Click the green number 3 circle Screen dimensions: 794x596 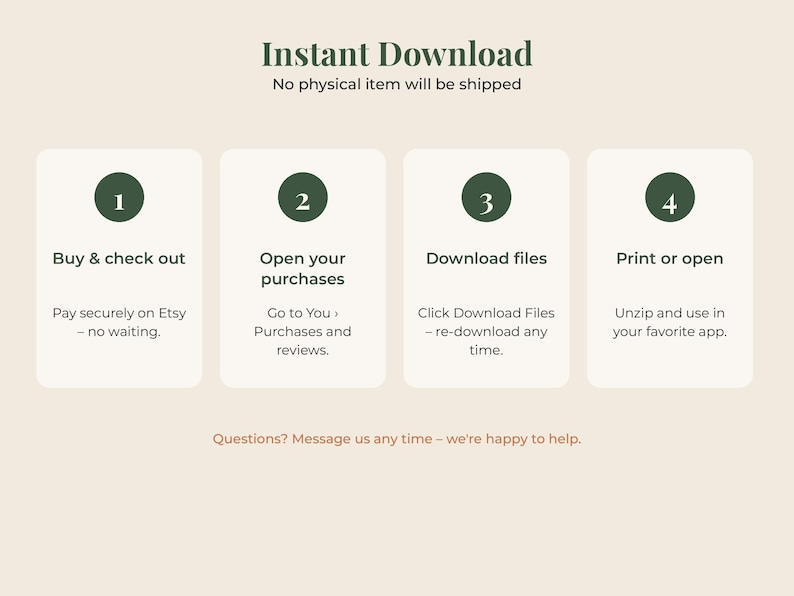coord(486,197)
